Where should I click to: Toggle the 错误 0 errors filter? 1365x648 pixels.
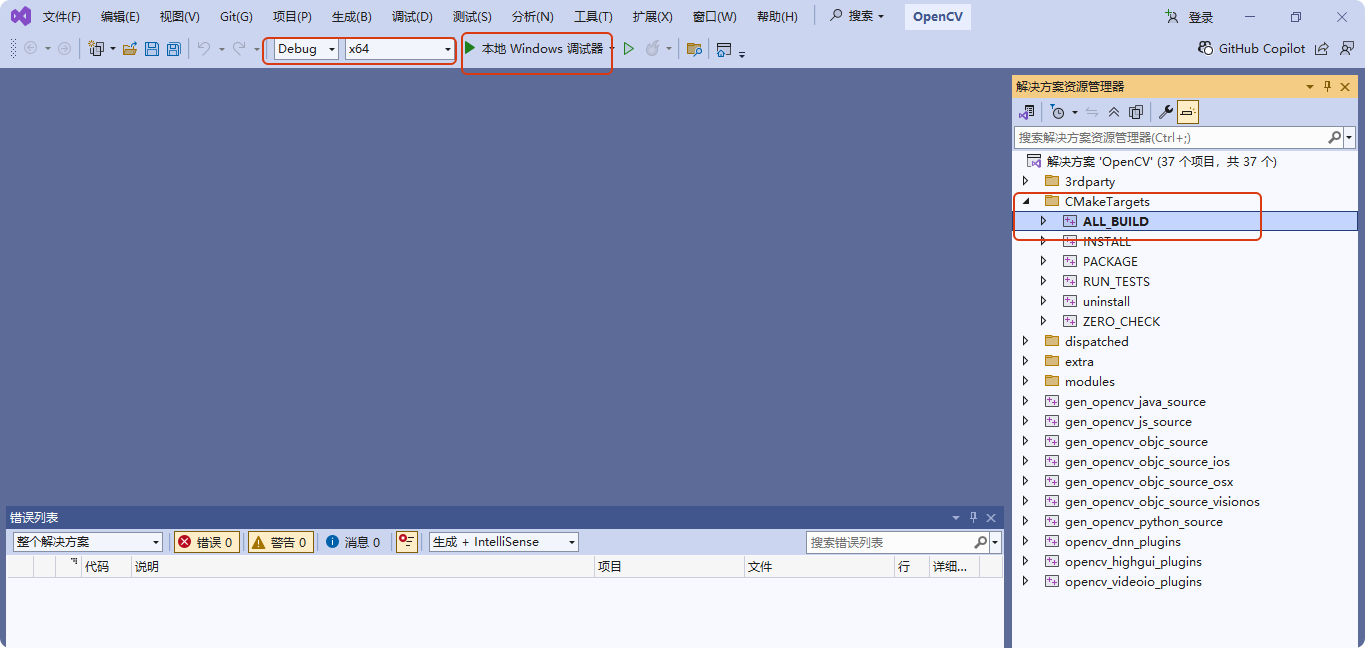pyautogui.click(x=207, y=542)
